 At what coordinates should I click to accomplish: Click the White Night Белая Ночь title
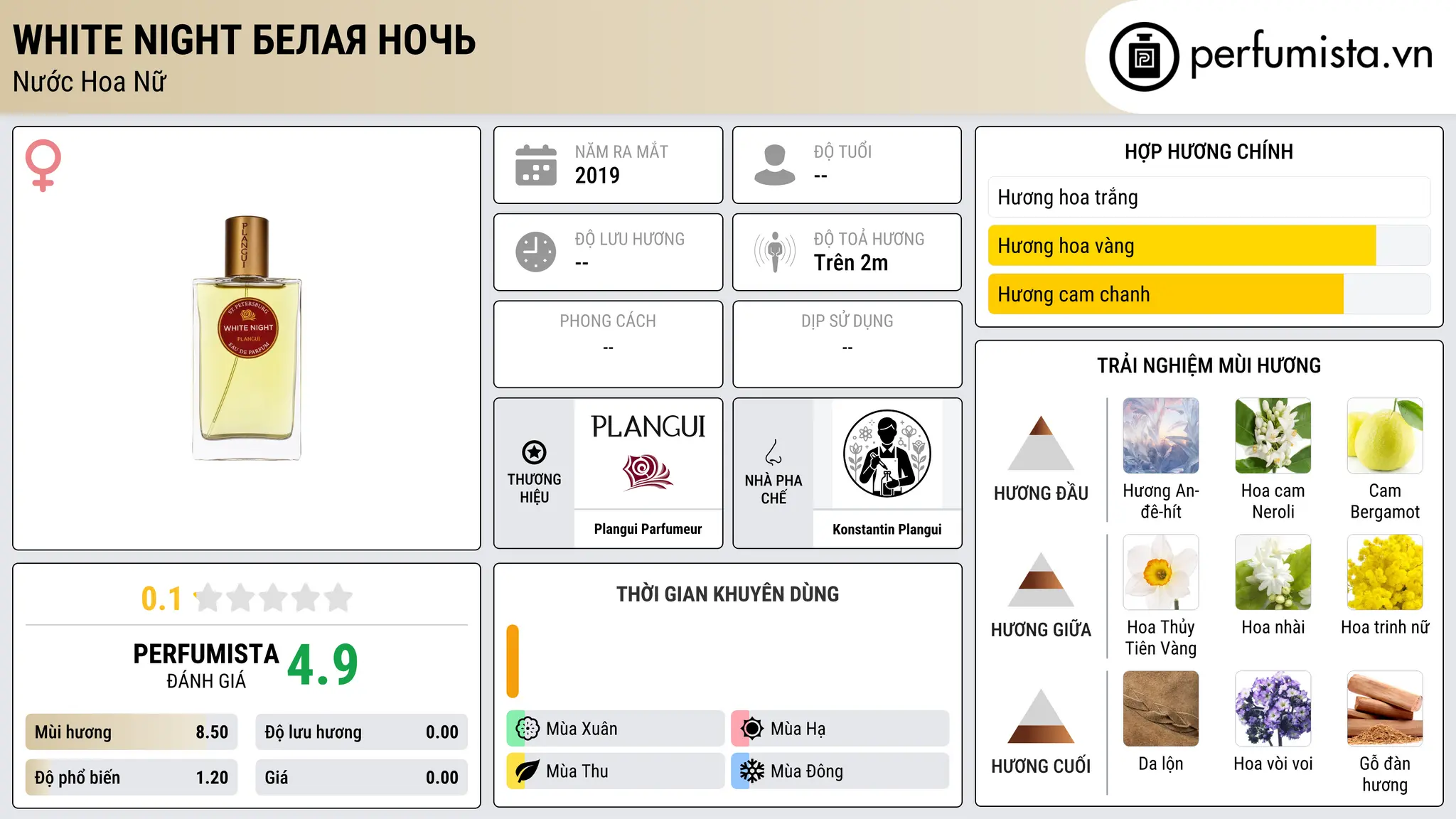[x=245, y=40]
